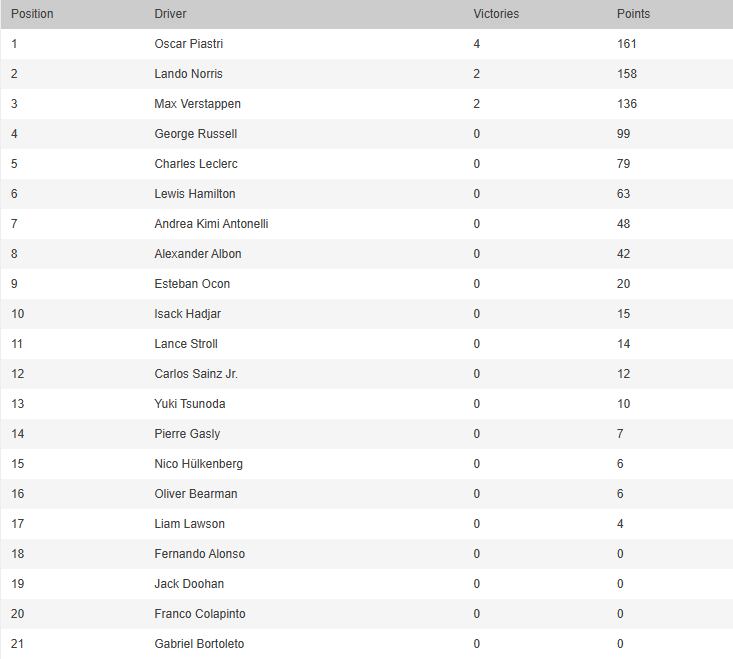The height and width of the screenshot is (659, 733).
Task: Click Carlos Sainz Jr. in the table
Action: [x=195, y=374]
